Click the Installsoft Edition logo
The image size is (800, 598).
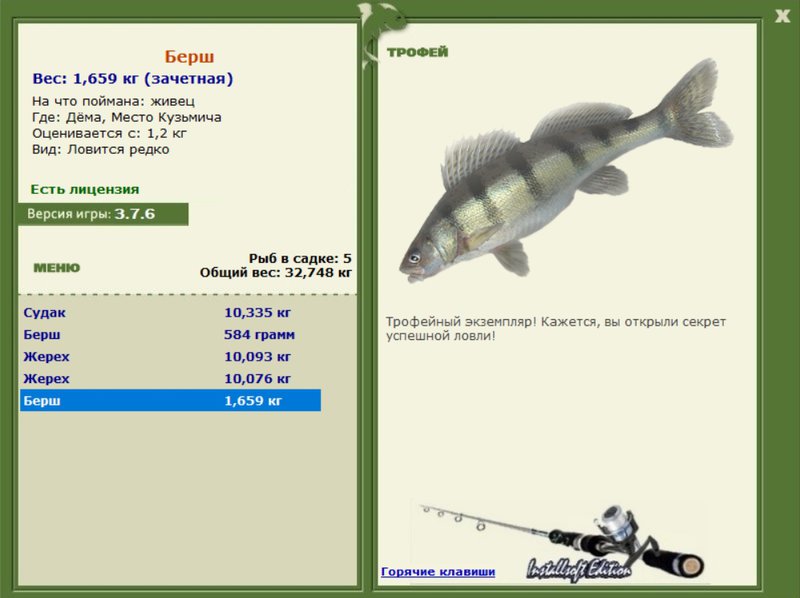tap(580, 568)
